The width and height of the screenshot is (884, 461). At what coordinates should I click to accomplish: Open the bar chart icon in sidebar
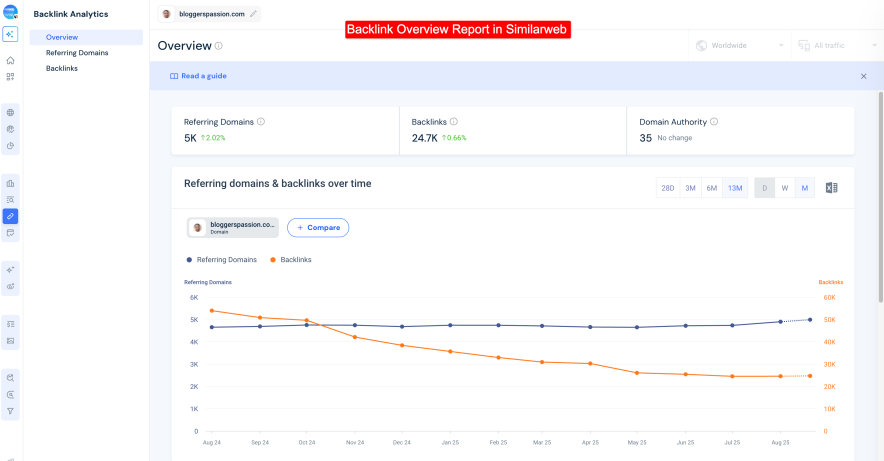(10, 183)
